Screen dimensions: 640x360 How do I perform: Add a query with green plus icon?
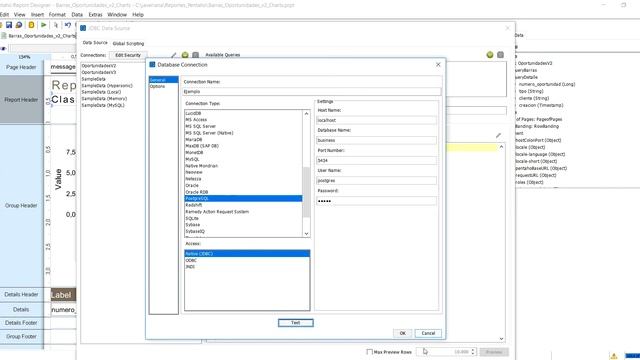[x=490, y=55]
